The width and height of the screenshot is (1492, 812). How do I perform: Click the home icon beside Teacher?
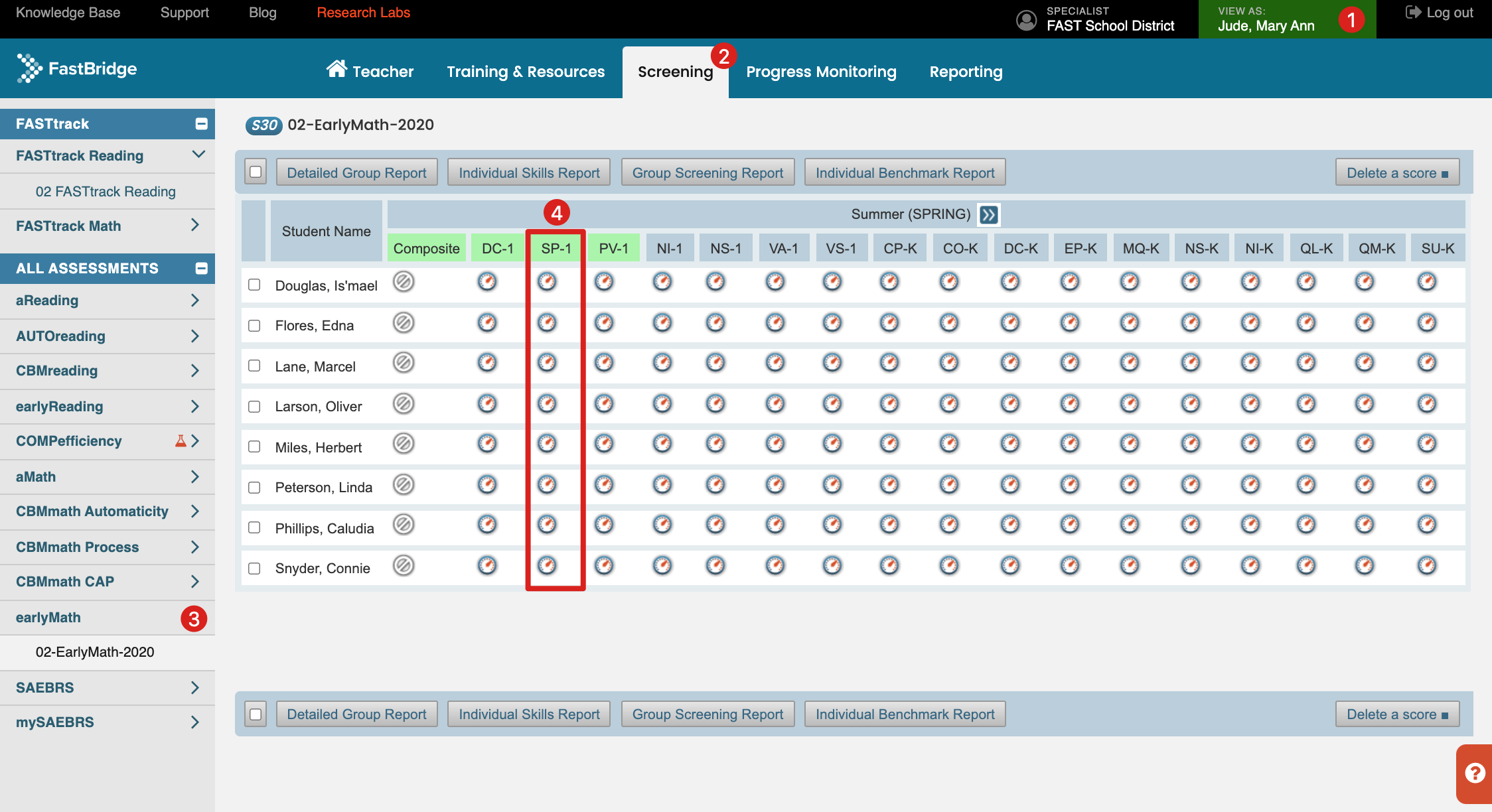tap(336, 68)
